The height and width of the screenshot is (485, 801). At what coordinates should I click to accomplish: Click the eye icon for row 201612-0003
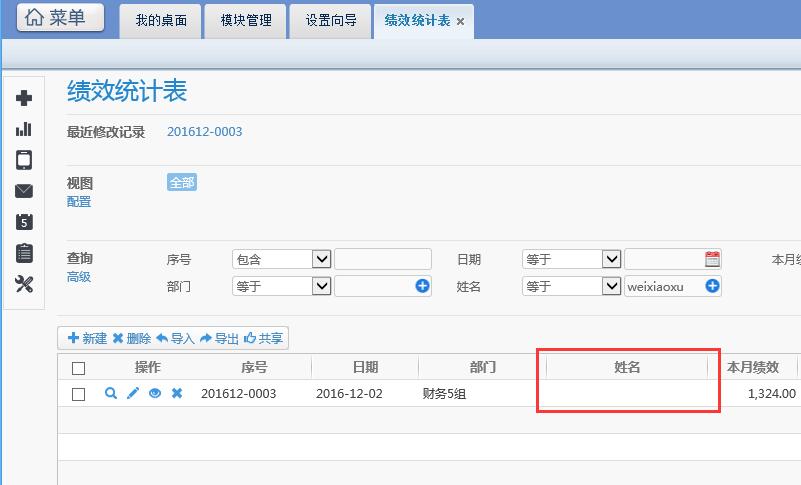pyautogui.click(x=155, y=393)
